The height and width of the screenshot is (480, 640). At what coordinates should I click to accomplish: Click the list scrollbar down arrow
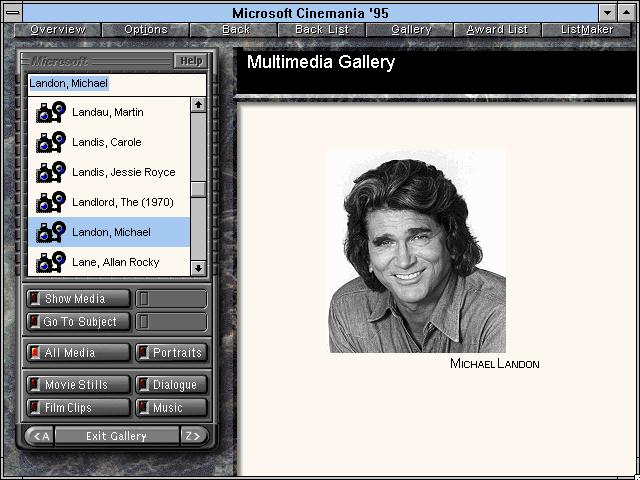pos(198,269)
